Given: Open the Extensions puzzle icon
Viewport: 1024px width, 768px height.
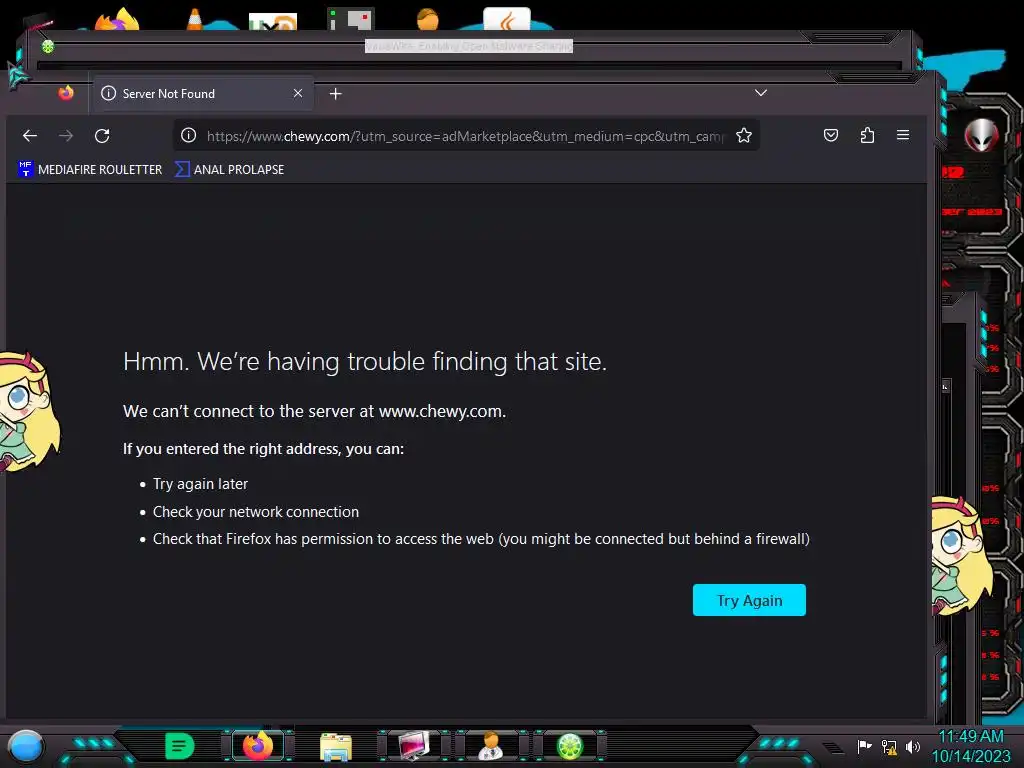Looking at the screenshot, I should point(867,135).
